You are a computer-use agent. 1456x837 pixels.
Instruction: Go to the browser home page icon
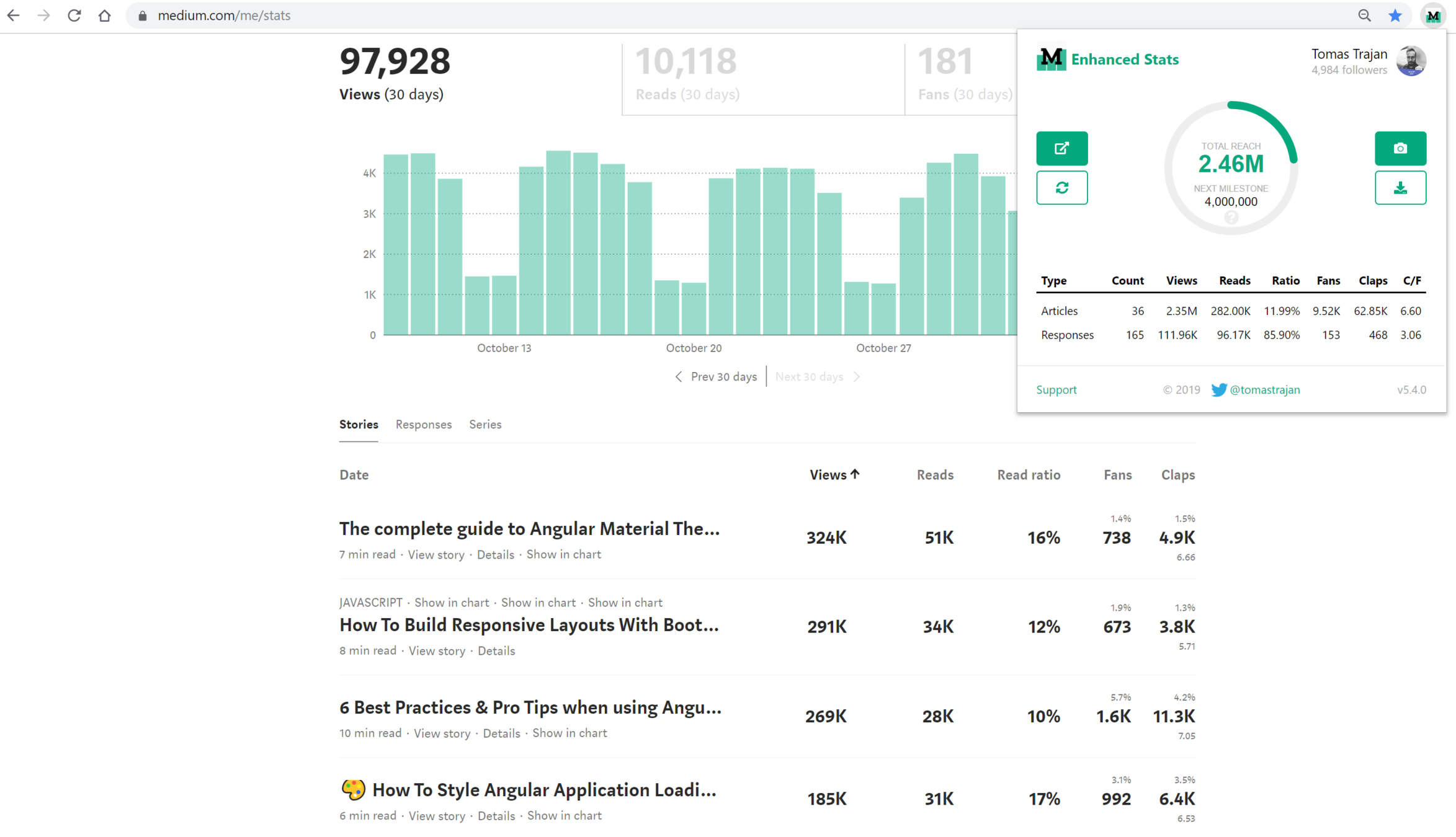point(104,16)
